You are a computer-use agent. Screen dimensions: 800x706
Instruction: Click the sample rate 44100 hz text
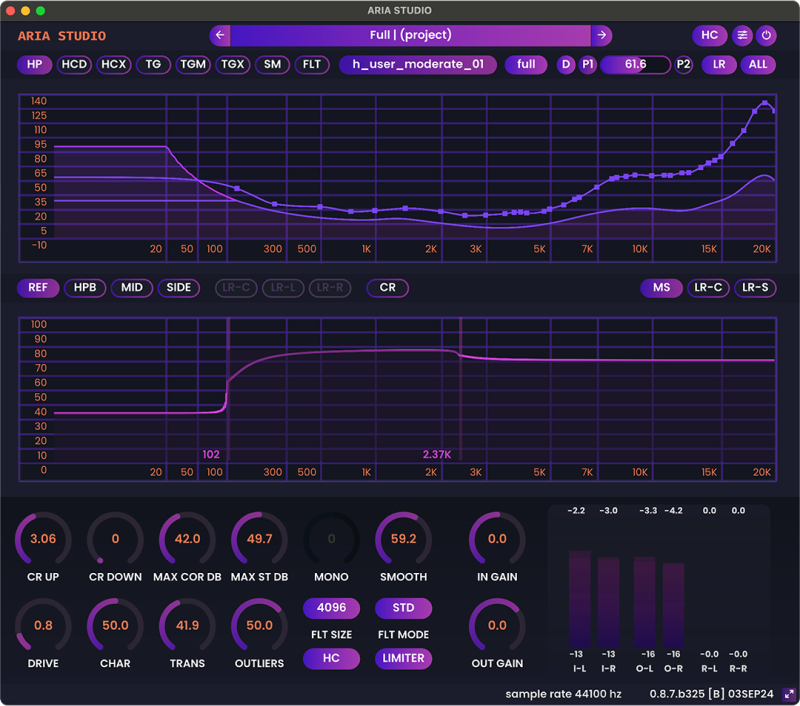point(563,694)
